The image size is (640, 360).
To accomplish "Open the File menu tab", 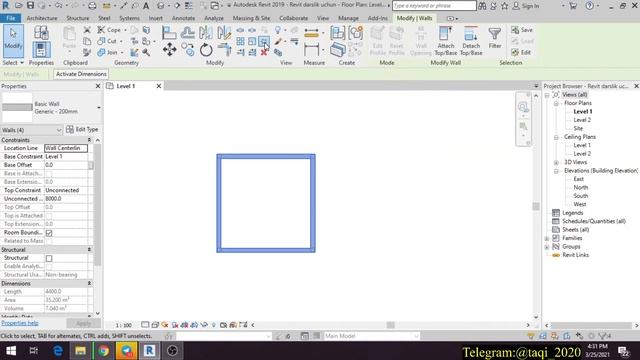I will [x=11, y=18].
